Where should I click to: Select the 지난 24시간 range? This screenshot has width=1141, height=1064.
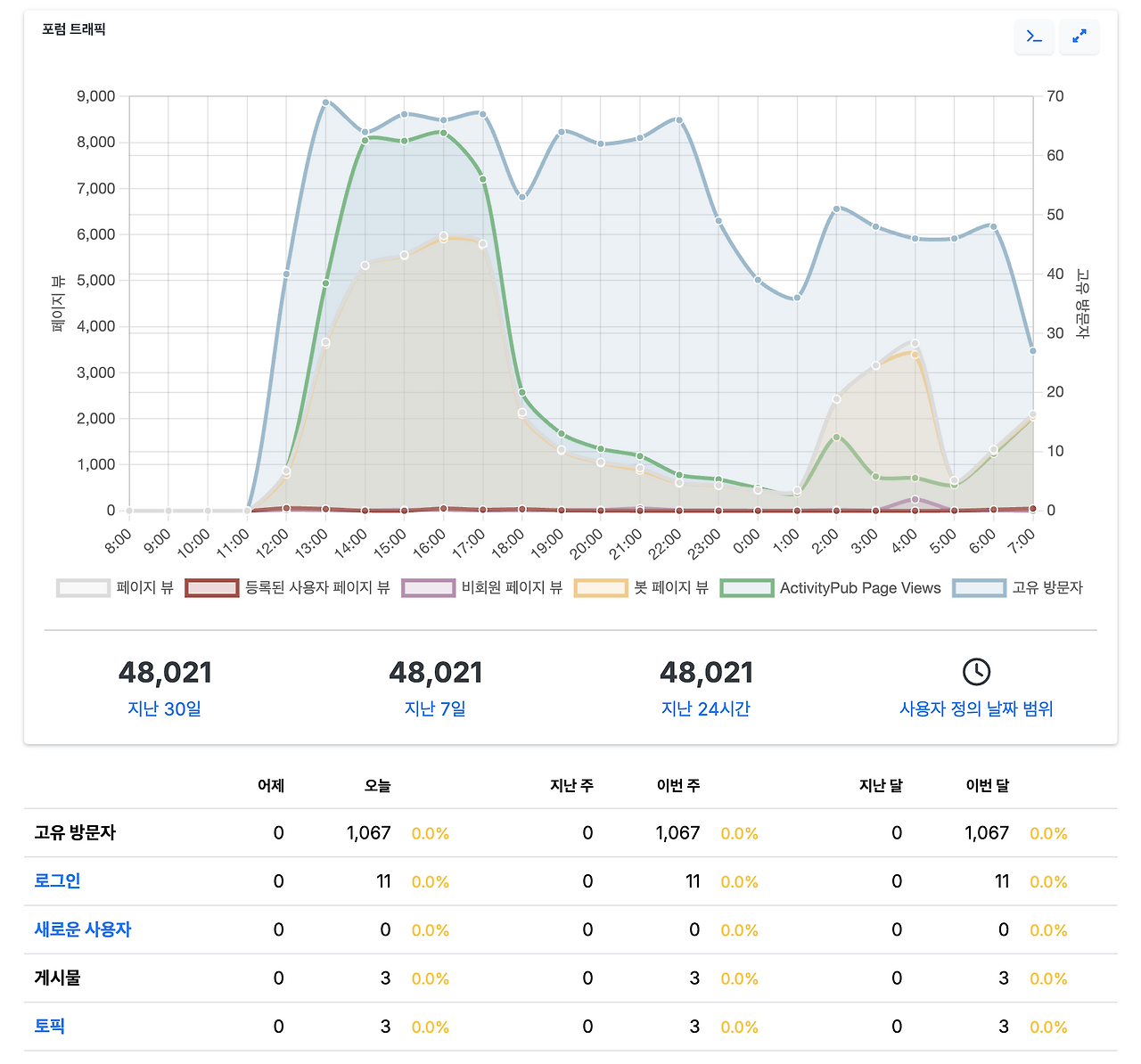pyautogui.click(x=705, y=708)
